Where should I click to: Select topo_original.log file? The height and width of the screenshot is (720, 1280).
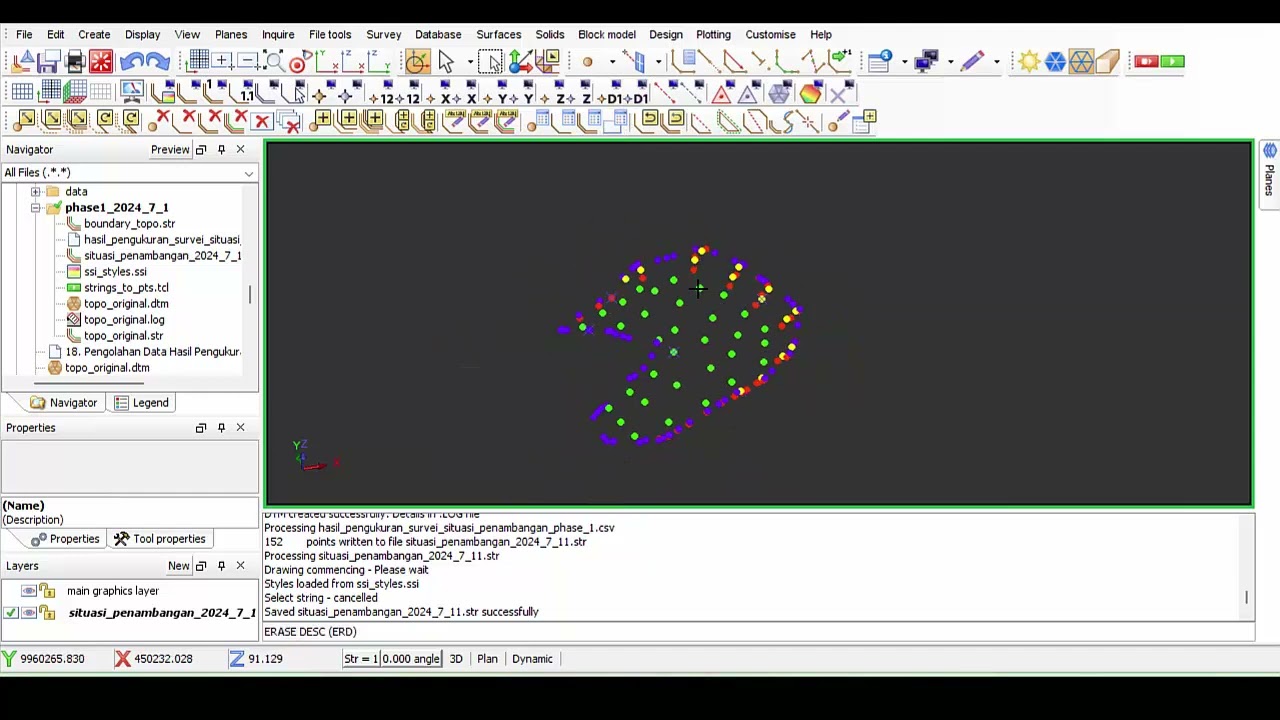(x=124, y=319)
